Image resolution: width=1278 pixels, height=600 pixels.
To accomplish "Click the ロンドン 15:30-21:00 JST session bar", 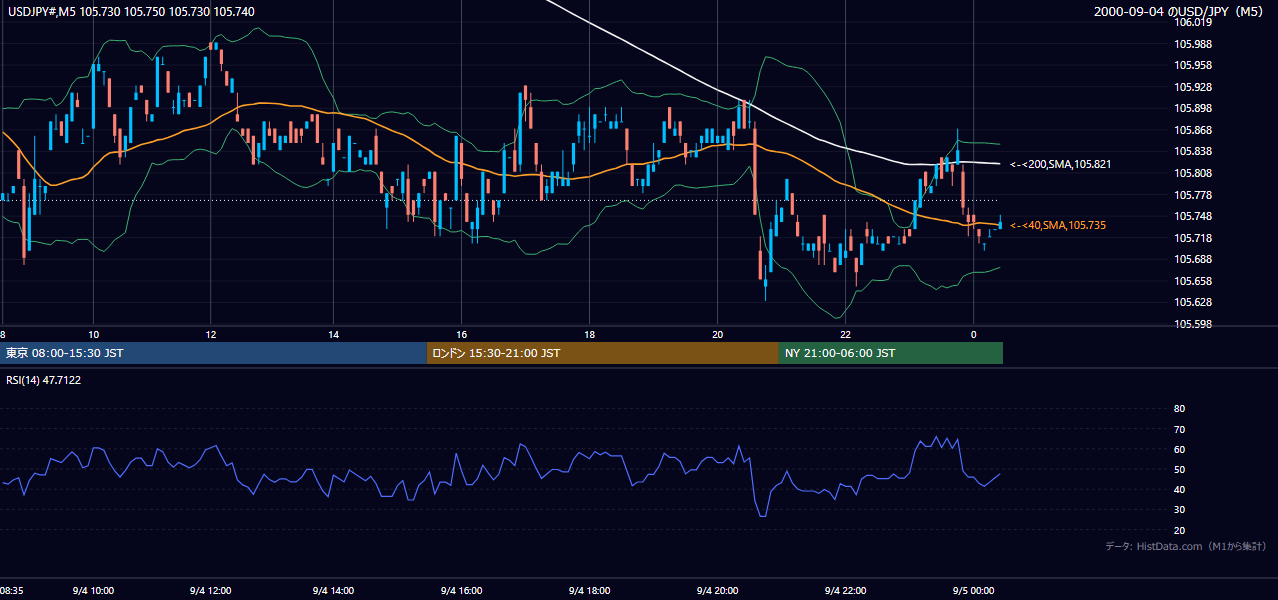I will tap(603, 353).
